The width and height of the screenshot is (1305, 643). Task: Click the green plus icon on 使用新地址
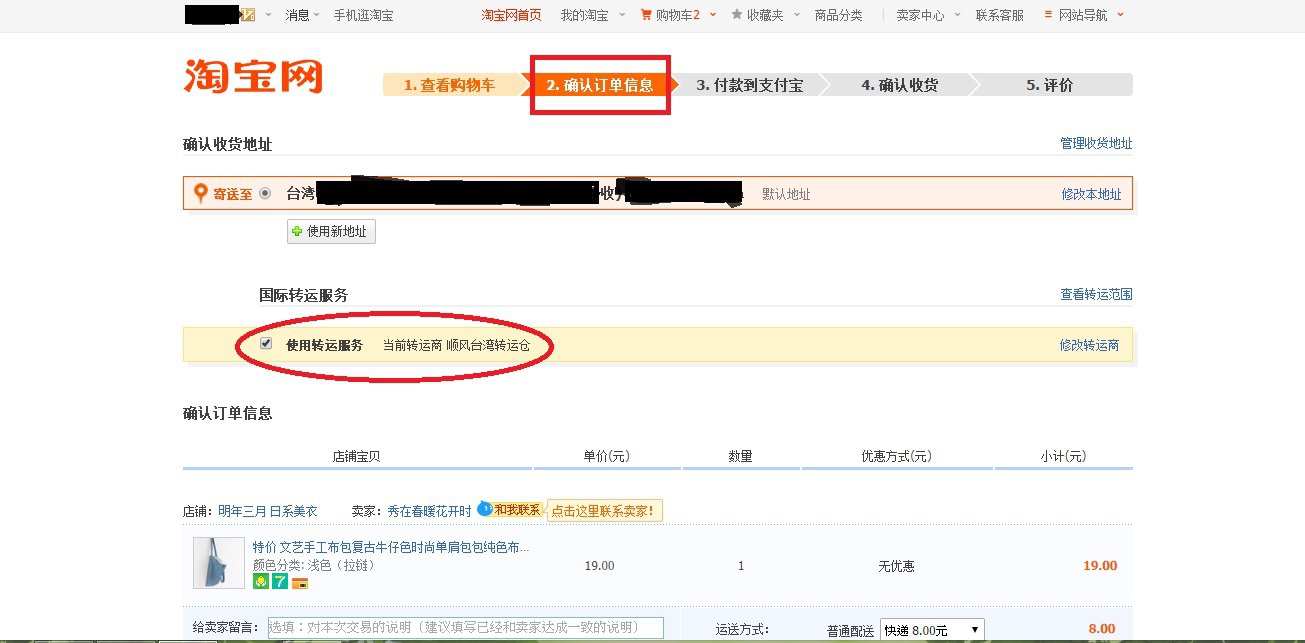pyautogui.click(x=297, y=232)
